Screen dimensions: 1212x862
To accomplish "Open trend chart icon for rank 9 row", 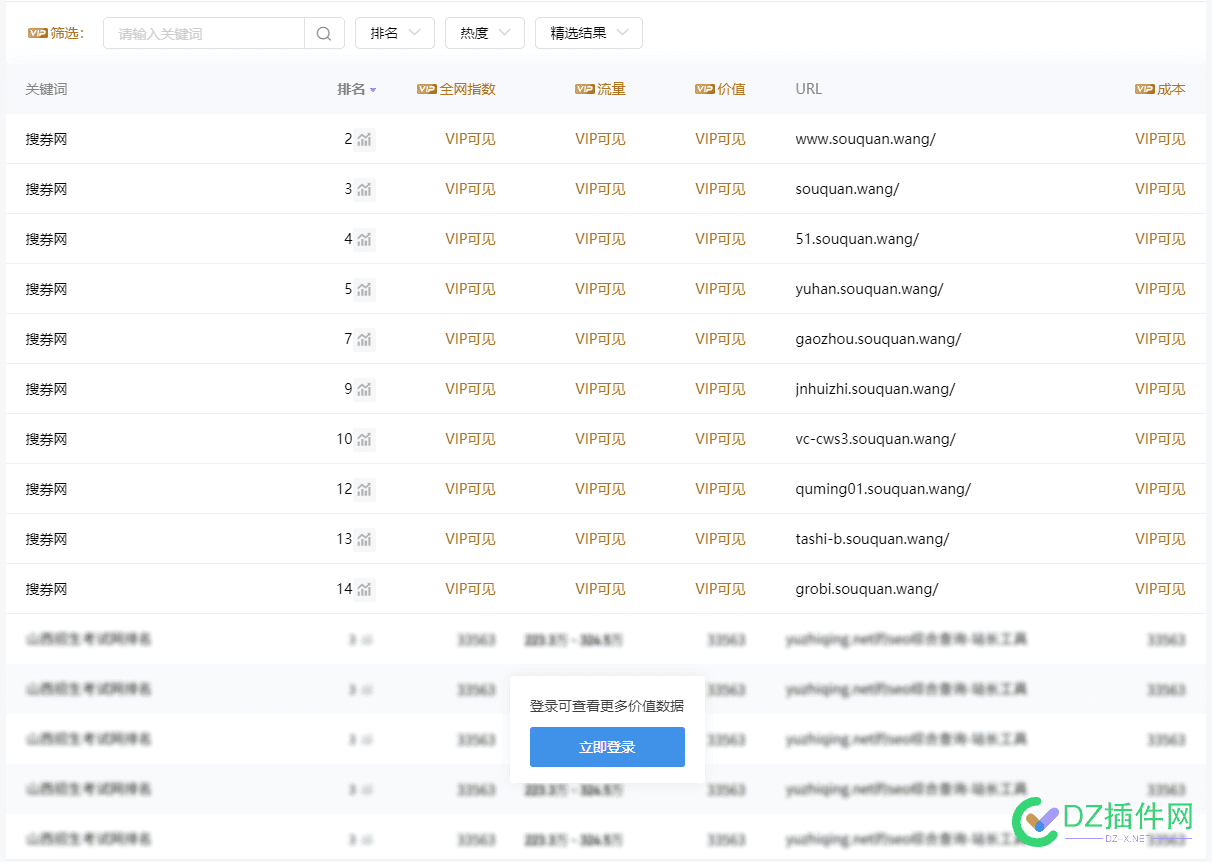I will [x=365, y=389].
